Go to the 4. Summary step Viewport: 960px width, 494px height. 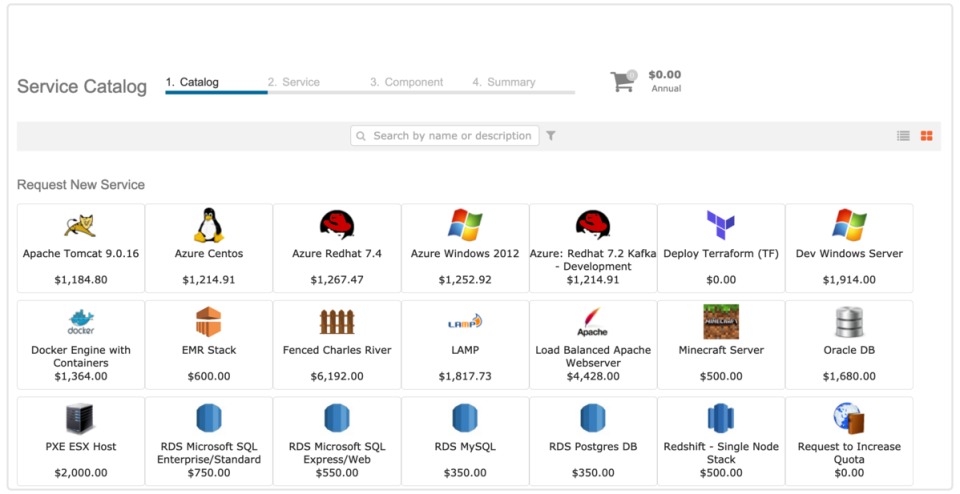click(x=504, y=82)
